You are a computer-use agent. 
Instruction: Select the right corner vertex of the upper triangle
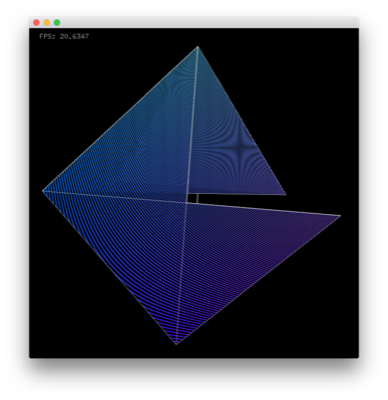click(285, 194)
